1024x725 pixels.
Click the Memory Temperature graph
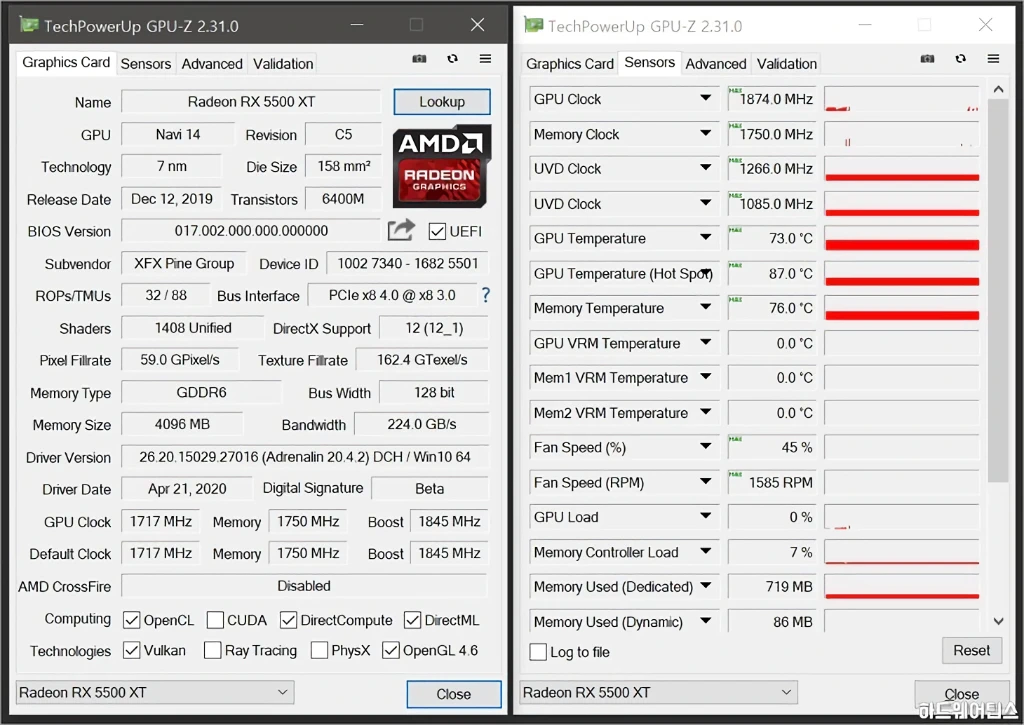902,308
